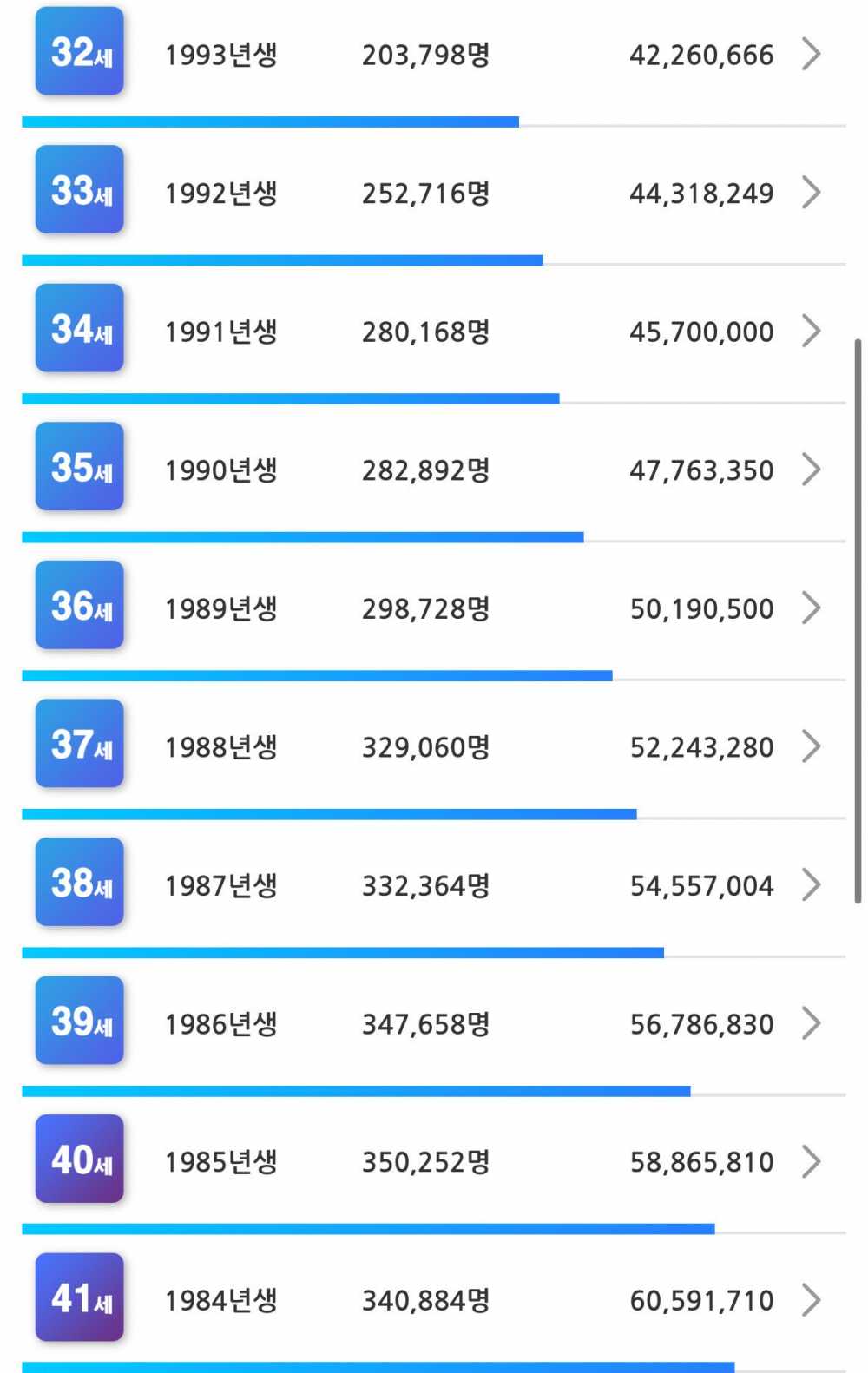
Task: Click the 282,892명 population count
Action: pos(425,470)
